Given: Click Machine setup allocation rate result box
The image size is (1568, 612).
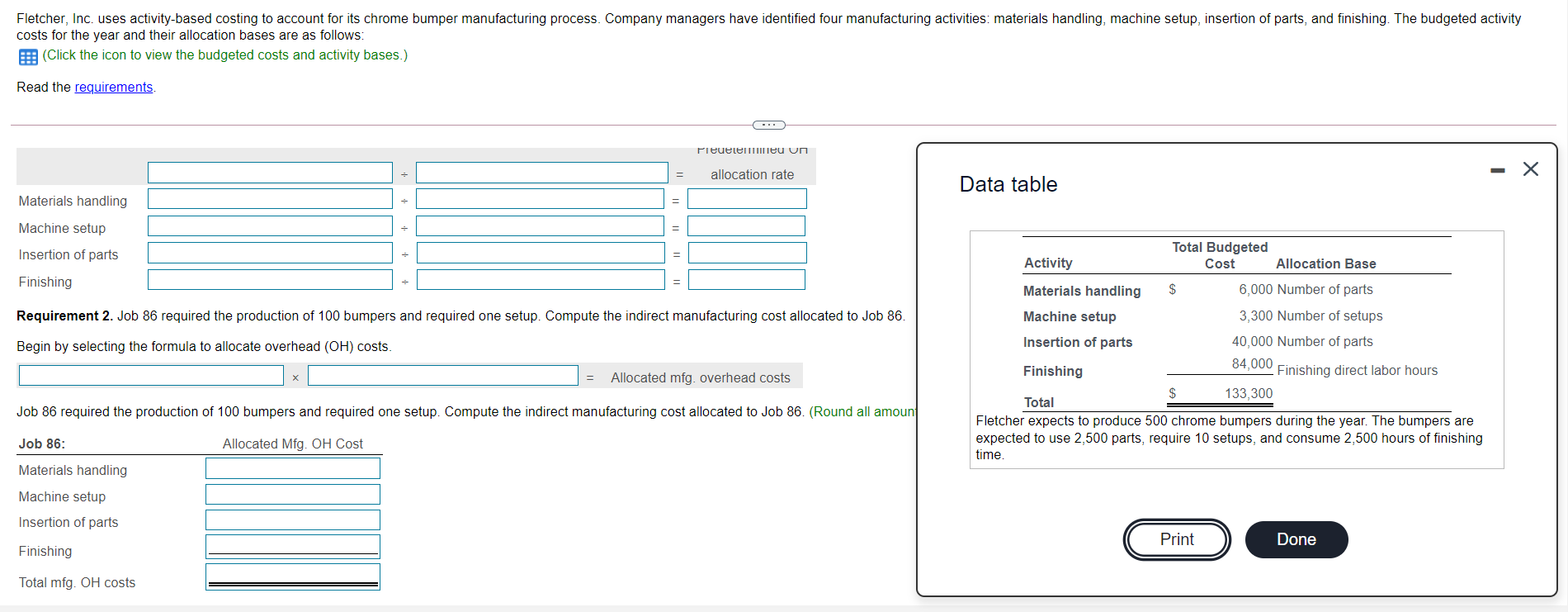Looking at the screenshot, I should 747,226.
